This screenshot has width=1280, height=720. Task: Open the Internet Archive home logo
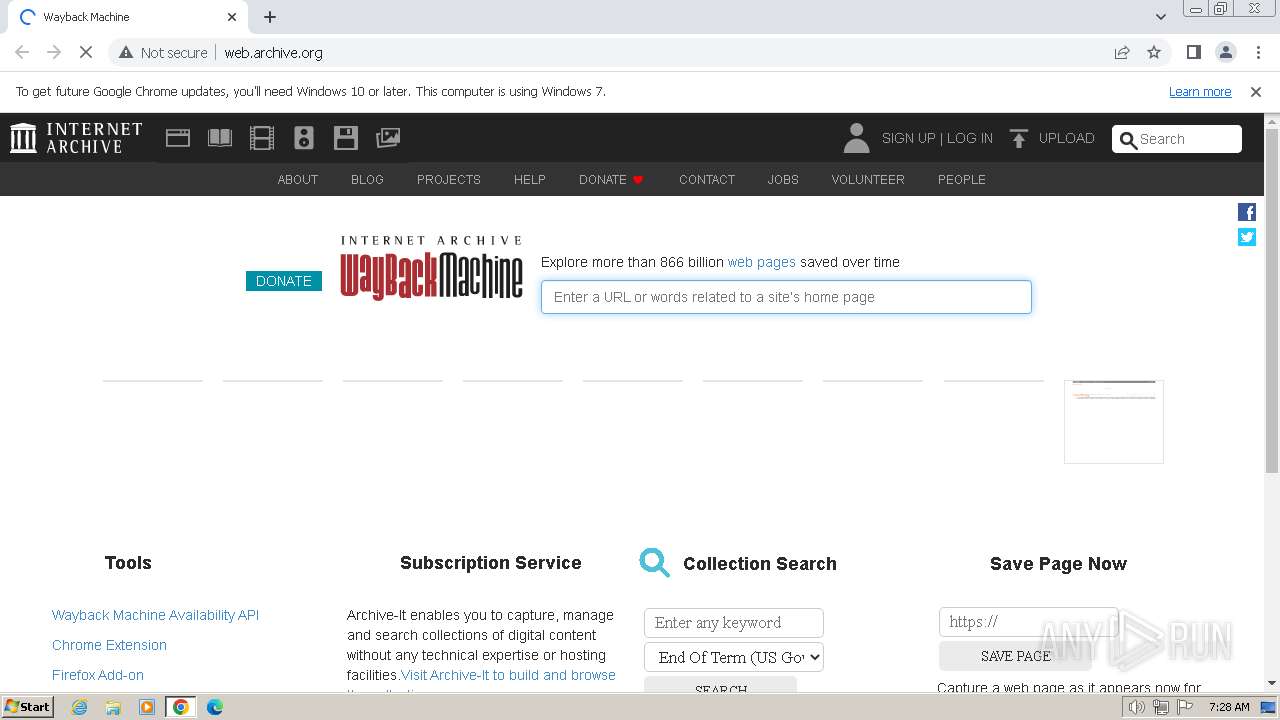pos(76,138)
